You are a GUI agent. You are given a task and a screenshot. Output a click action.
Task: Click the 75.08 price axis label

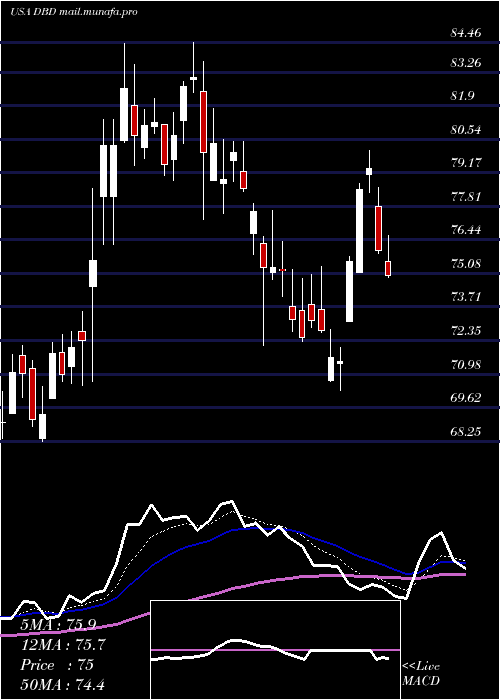coord(466,263)
